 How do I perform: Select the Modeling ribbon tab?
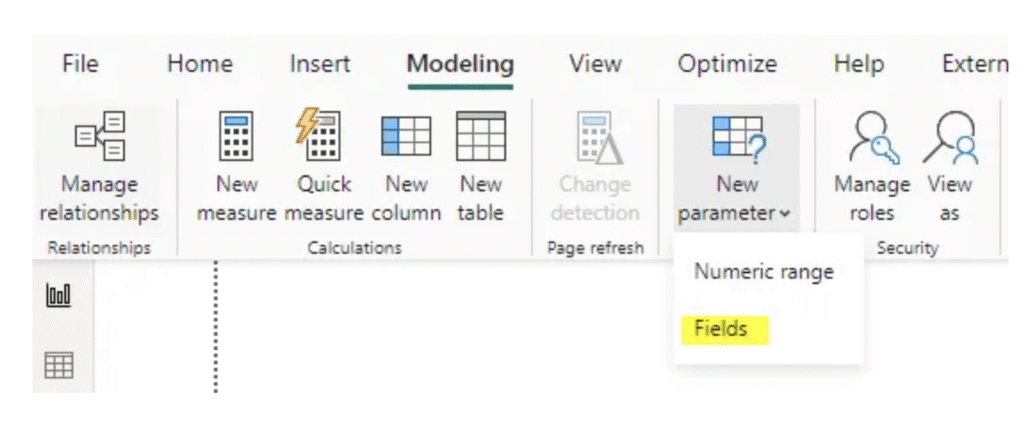[x=460, y=64]
